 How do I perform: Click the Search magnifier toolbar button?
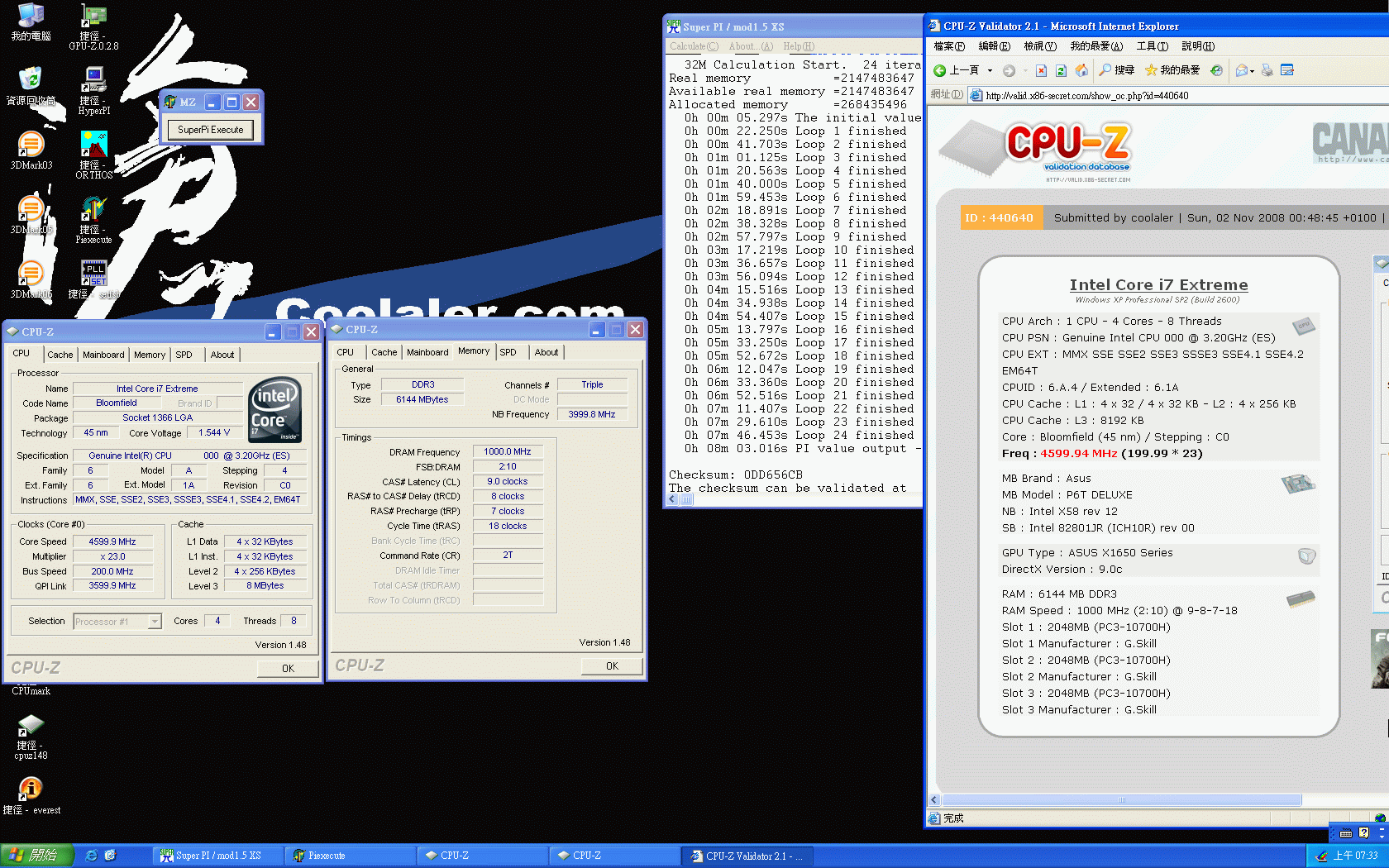(x=1116, y=70)
